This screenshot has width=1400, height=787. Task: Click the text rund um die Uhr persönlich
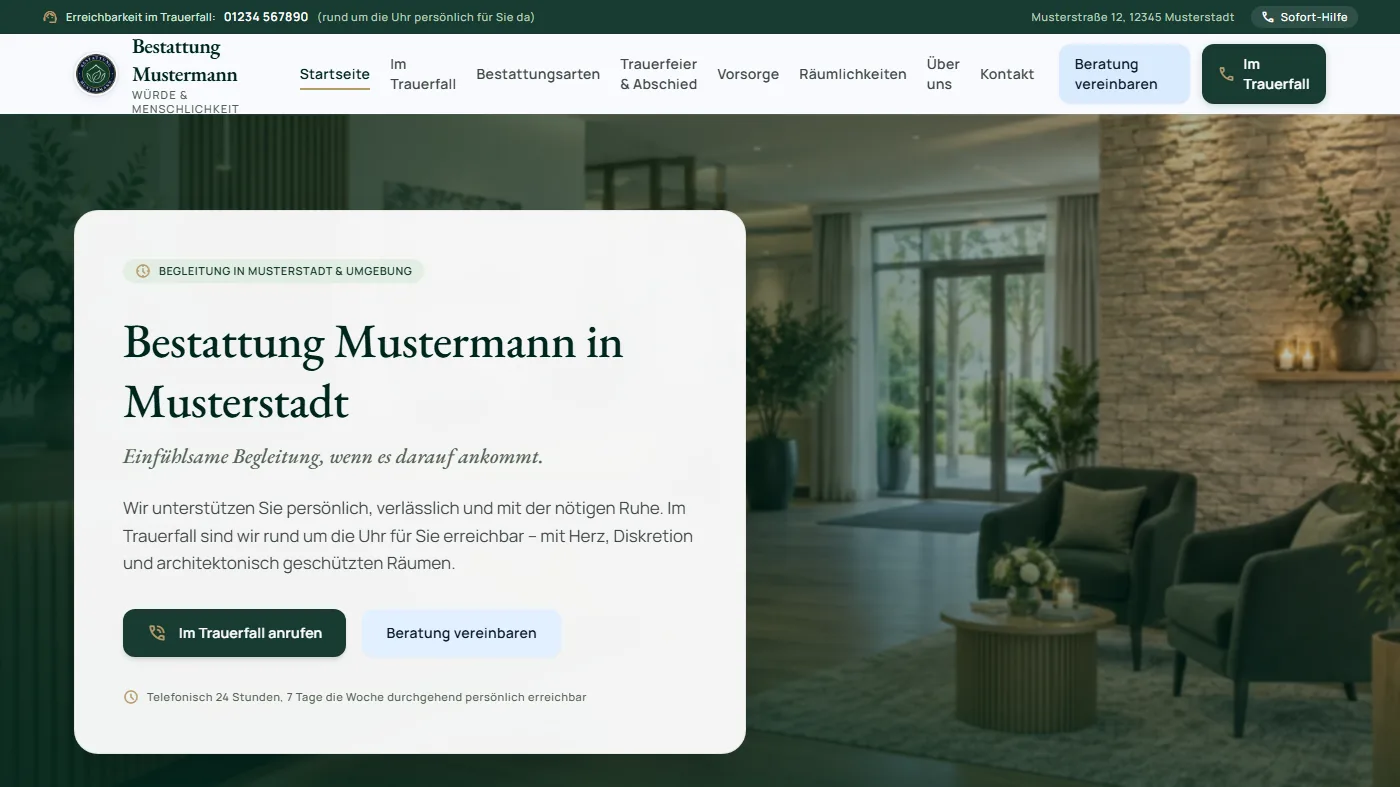[426, 17]
